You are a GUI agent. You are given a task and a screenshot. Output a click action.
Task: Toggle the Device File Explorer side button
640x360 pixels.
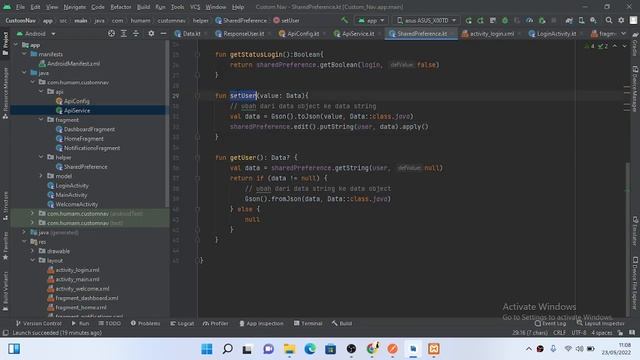tap(635, 282)
